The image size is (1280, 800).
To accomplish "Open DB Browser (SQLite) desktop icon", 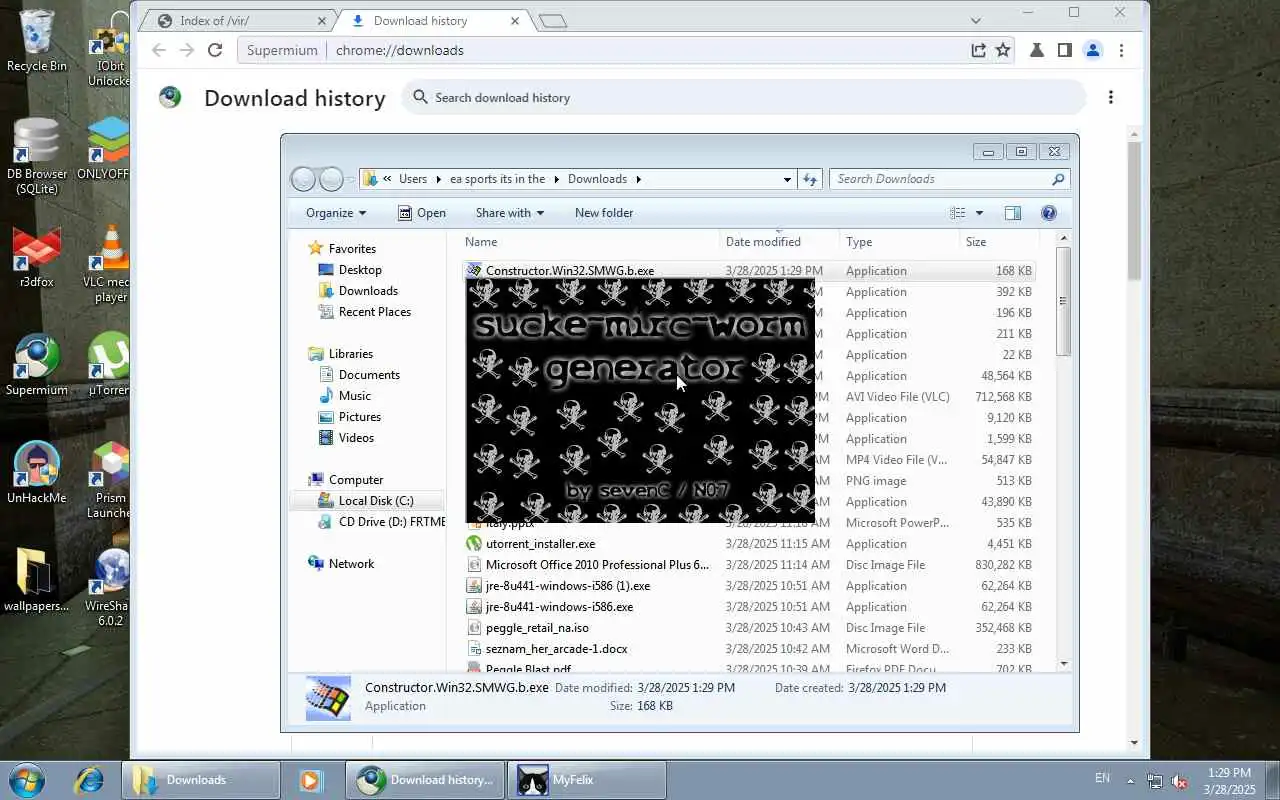I will click(x=37, y=156).
